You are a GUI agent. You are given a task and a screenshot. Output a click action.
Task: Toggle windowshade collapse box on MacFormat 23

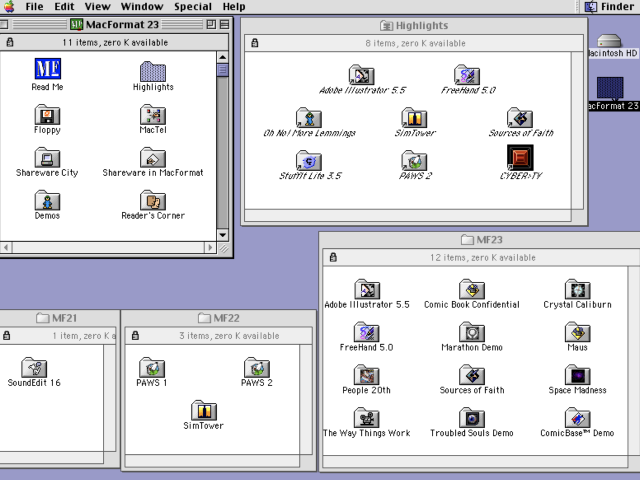(x=224, y=24)
